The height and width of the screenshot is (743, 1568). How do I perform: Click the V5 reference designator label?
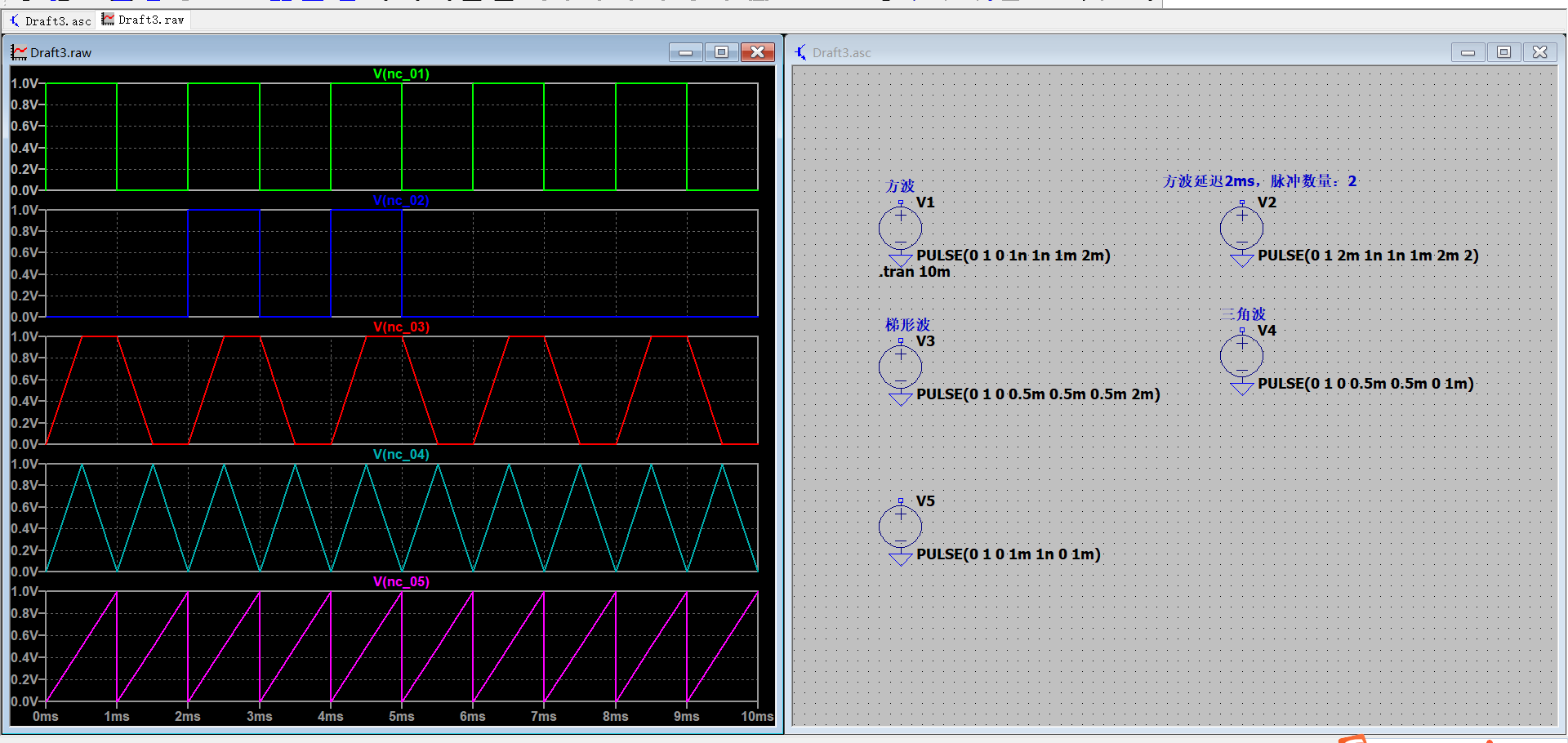click(x=924, y=501)
